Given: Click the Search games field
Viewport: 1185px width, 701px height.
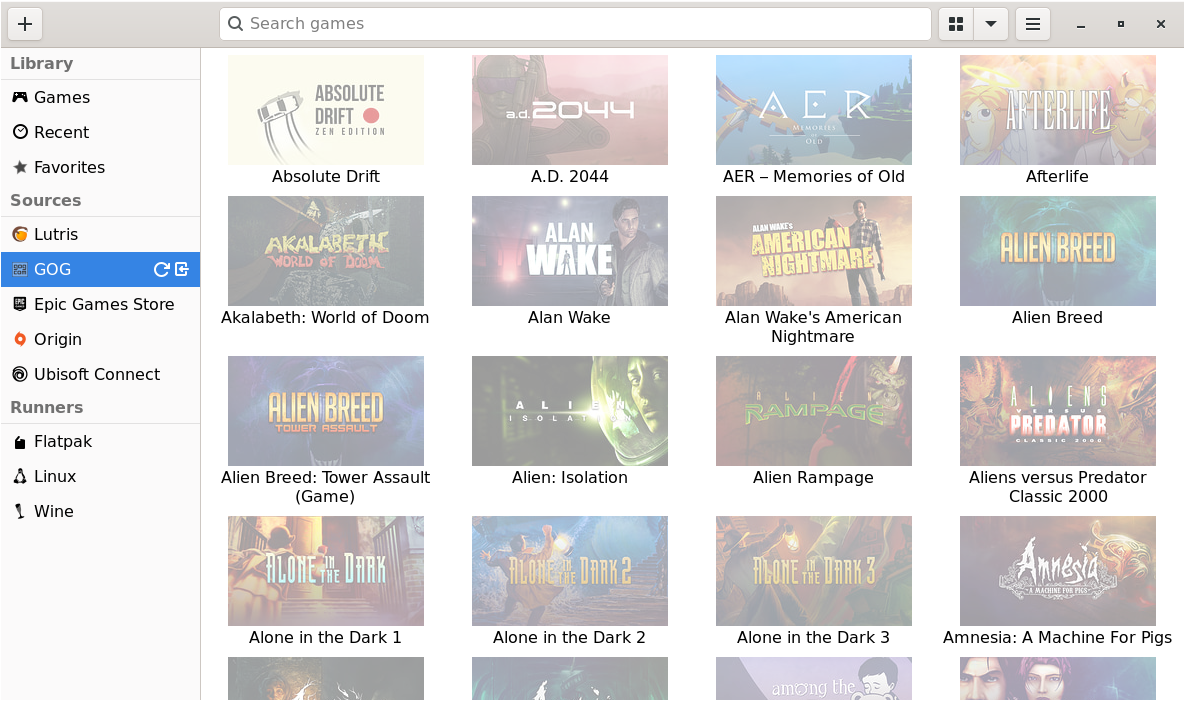Looking at the screenshot, I should (575, 24).
